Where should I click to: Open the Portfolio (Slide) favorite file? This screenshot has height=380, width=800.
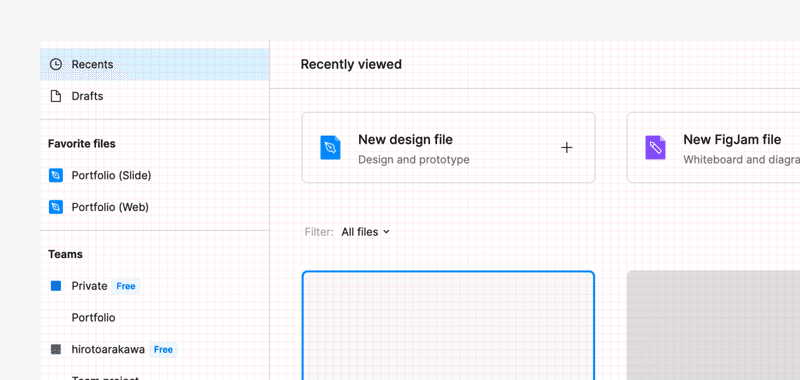click(155, 175)
